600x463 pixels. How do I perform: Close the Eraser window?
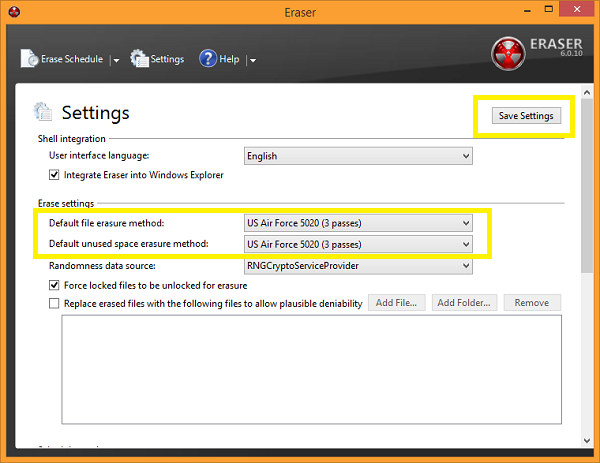(x=577, y=9)
